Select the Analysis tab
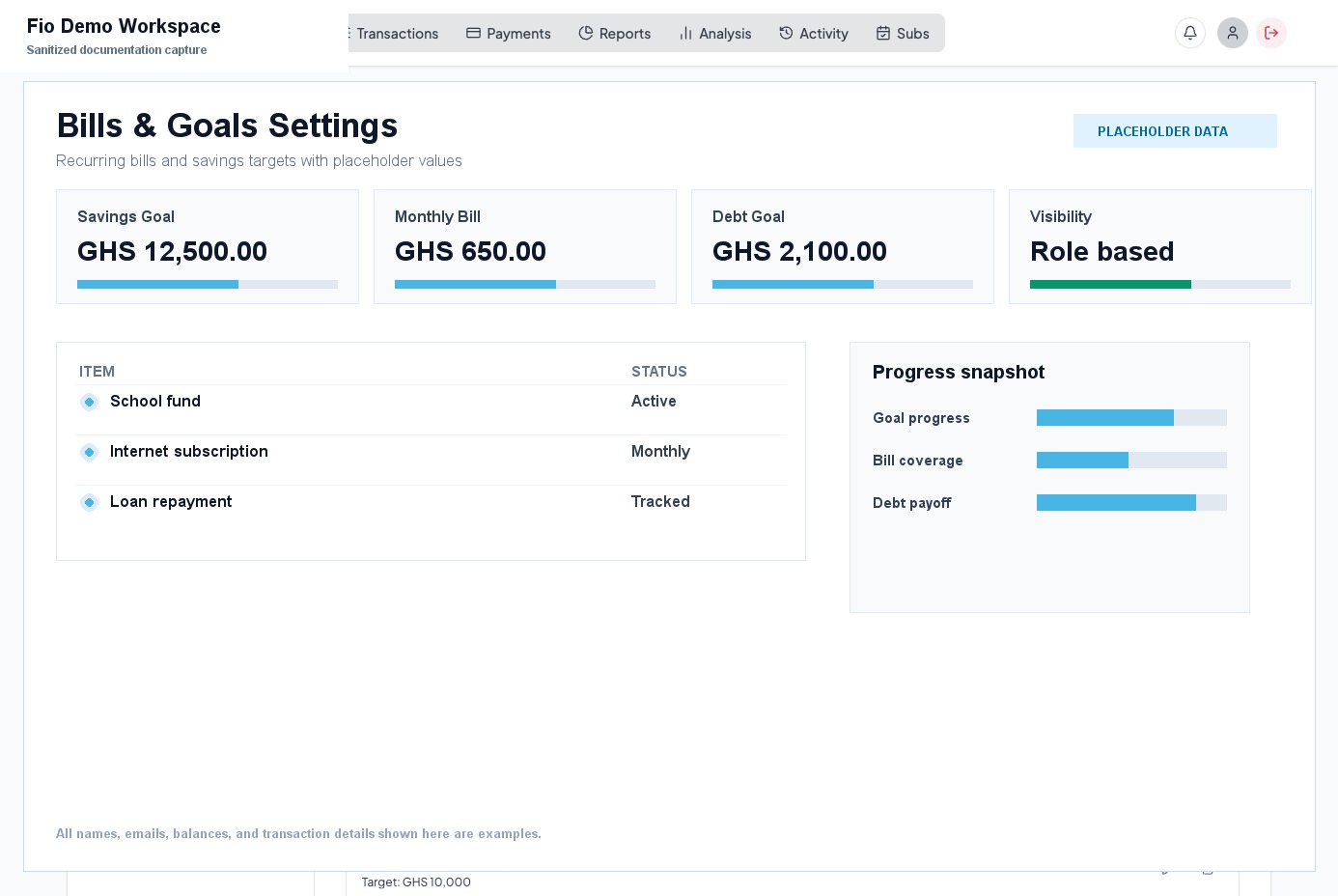The width and height of the screenshot is (1338, 896). (715, 33)
